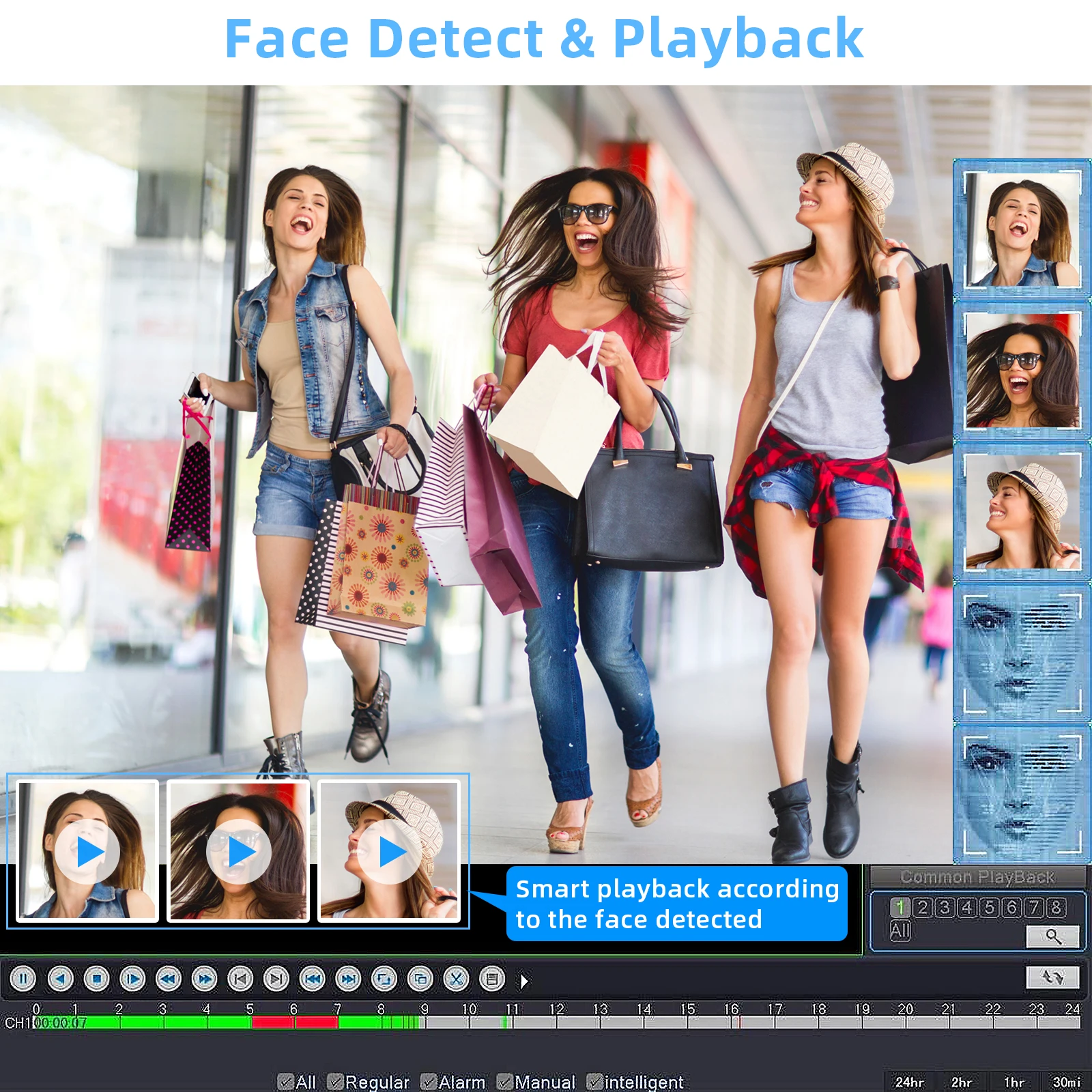Screen dimensions: 1092x1092
Task: Open the Common PlayBack mode header
Action: pyautogui.click(x=977, y=876)
